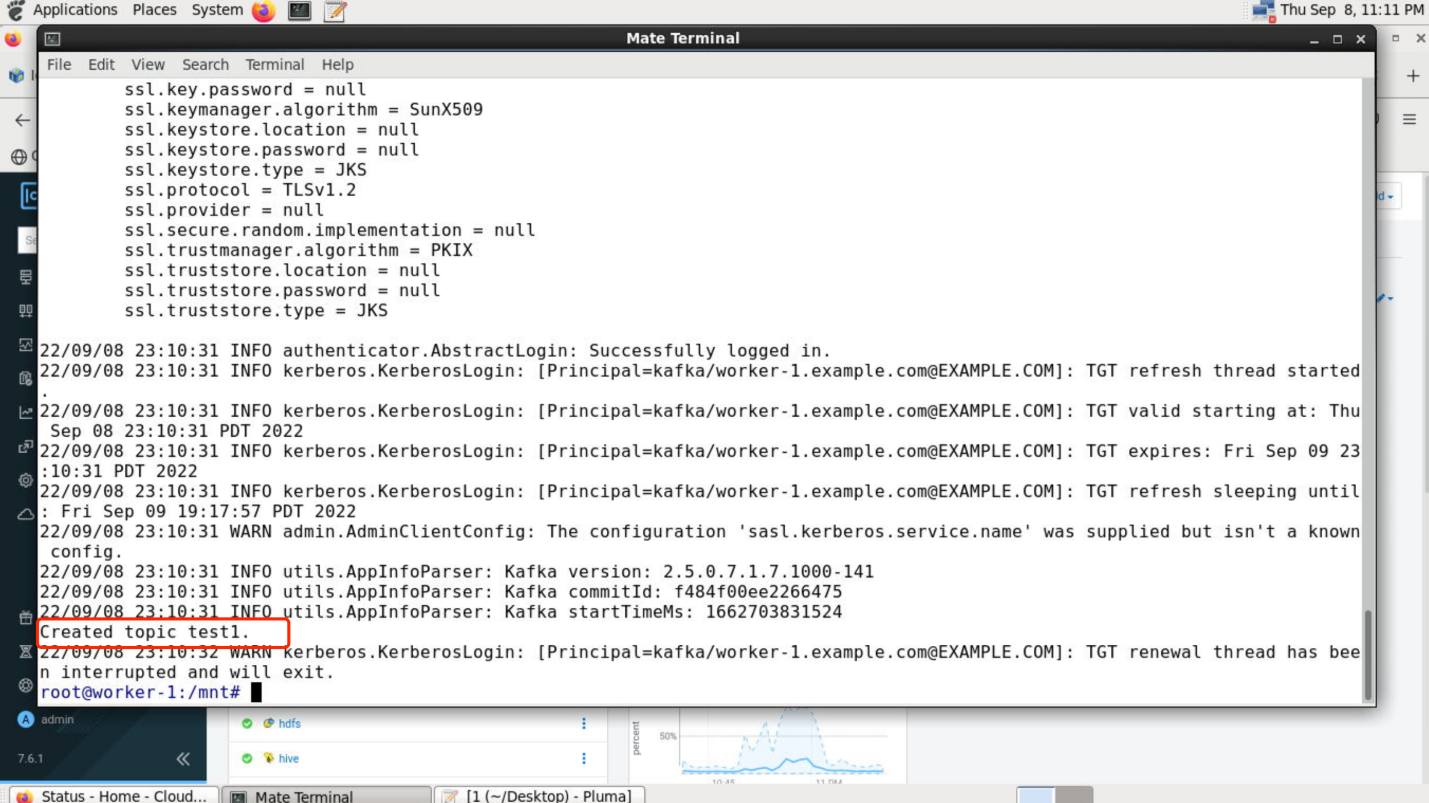Image resolution: width=1429 pixels, height=803 pixels.
Task: Click the terminal prompt input area
Action: click(x=256, y=692)
